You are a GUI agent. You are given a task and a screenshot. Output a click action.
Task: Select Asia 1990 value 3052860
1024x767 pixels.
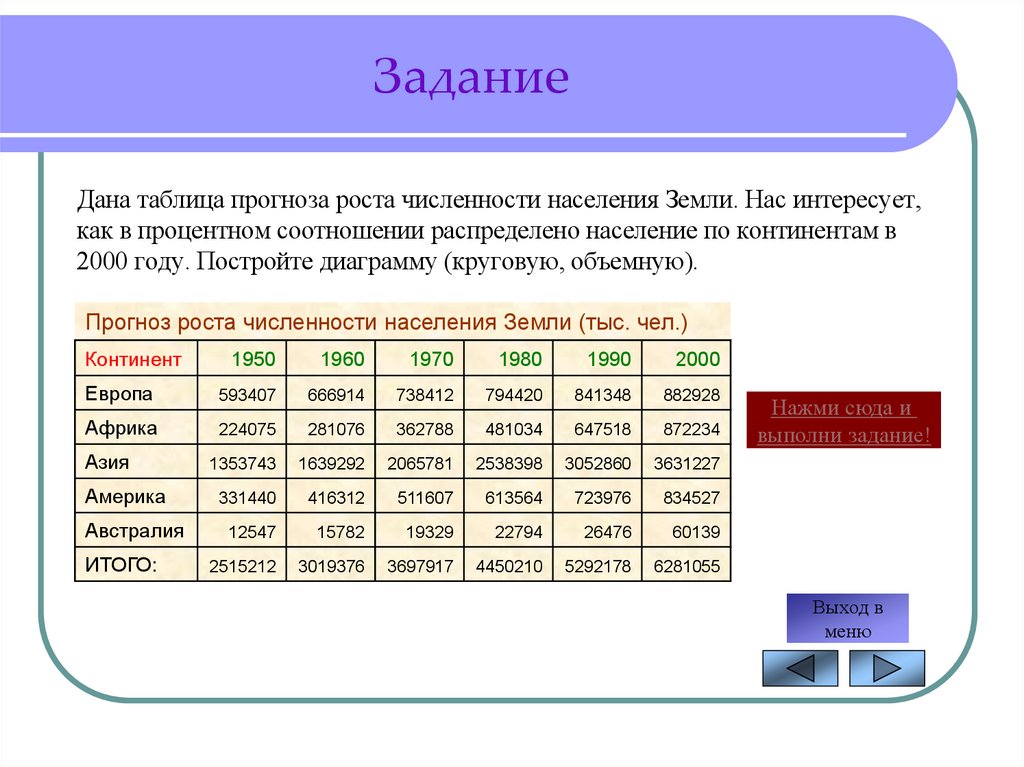[597, 463]
